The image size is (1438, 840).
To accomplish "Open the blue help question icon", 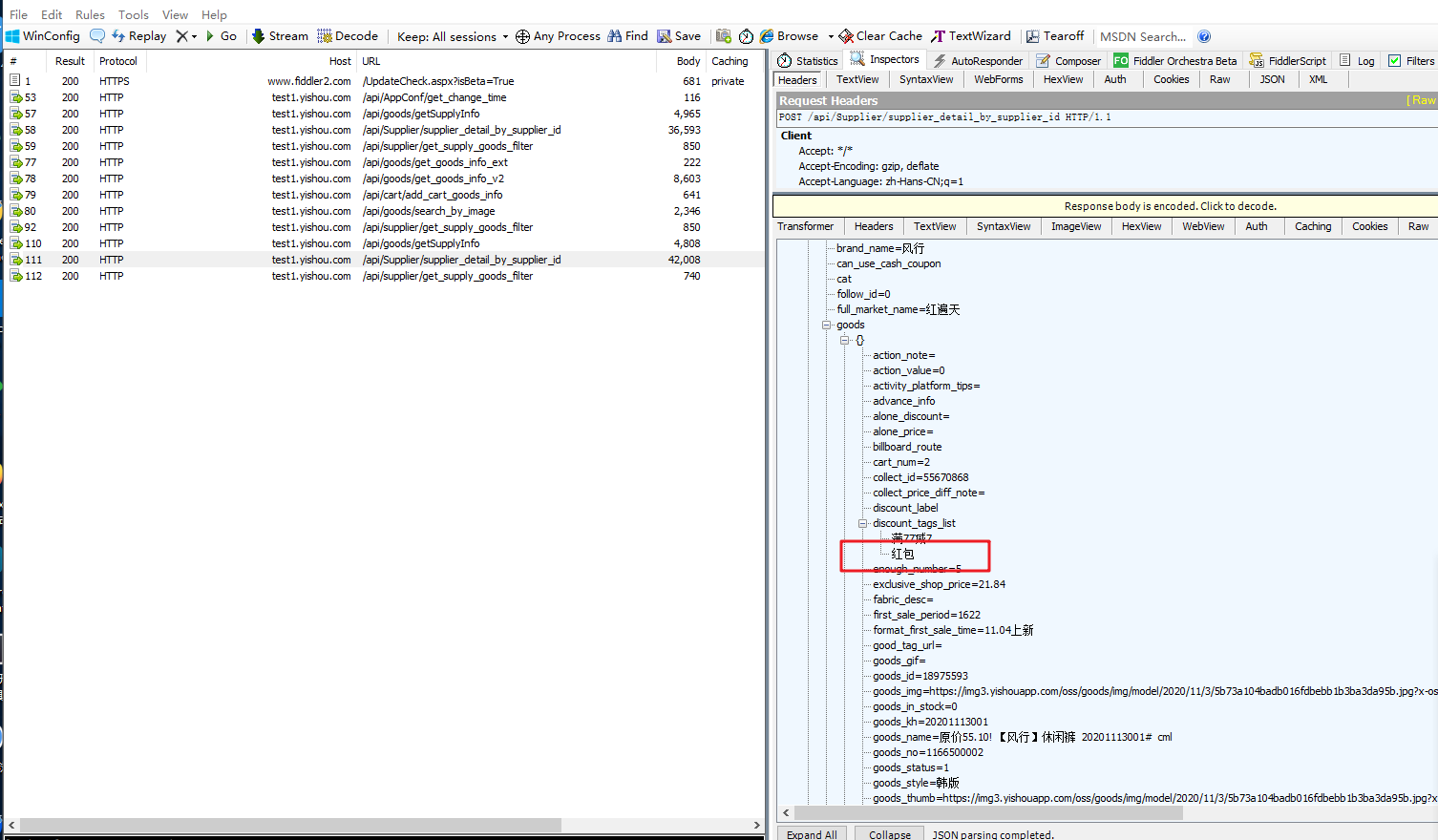I will pyautogui.click(x=1204, y=36).
